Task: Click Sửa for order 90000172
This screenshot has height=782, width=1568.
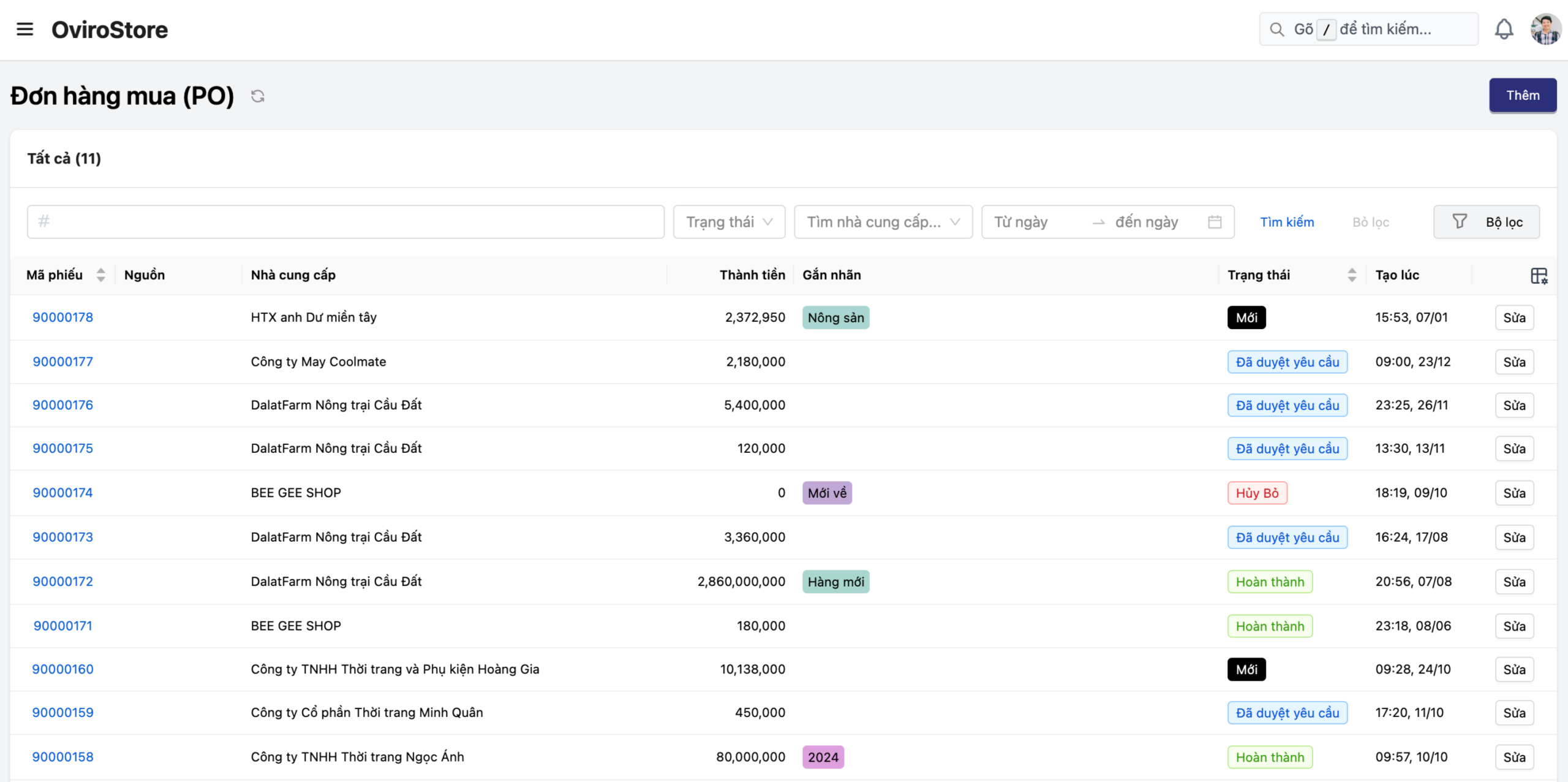Action: [1514, 582]
